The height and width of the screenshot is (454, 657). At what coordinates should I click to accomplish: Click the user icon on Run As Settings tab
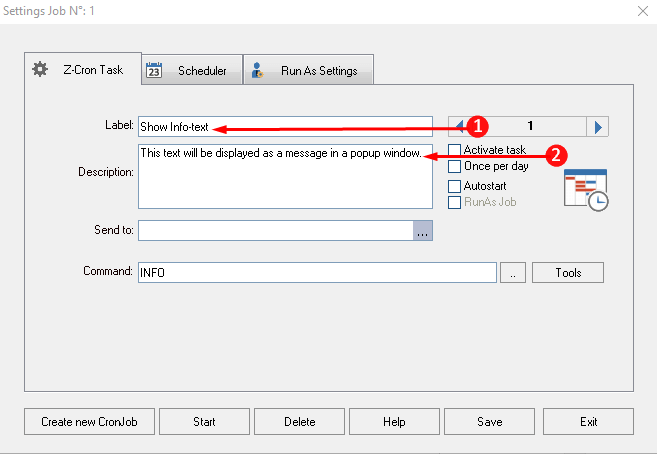click(x=257, y=70)
